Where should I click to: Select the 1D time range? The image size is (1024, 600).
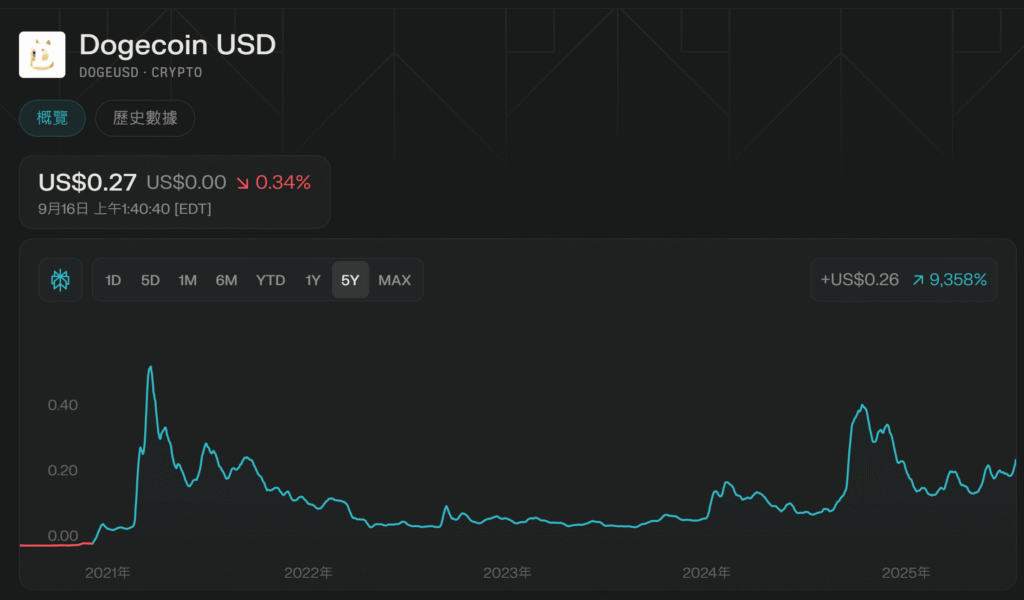click(113, 280)
